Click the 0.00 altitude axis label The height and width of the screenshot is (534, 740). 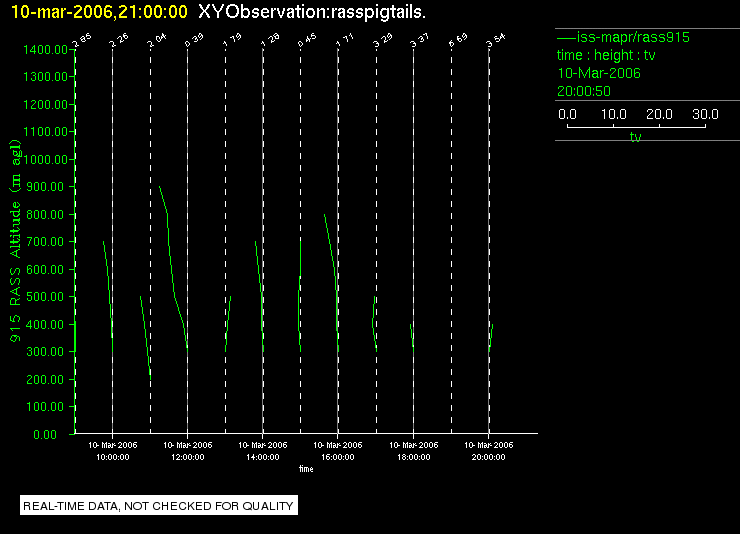point(45,434)
